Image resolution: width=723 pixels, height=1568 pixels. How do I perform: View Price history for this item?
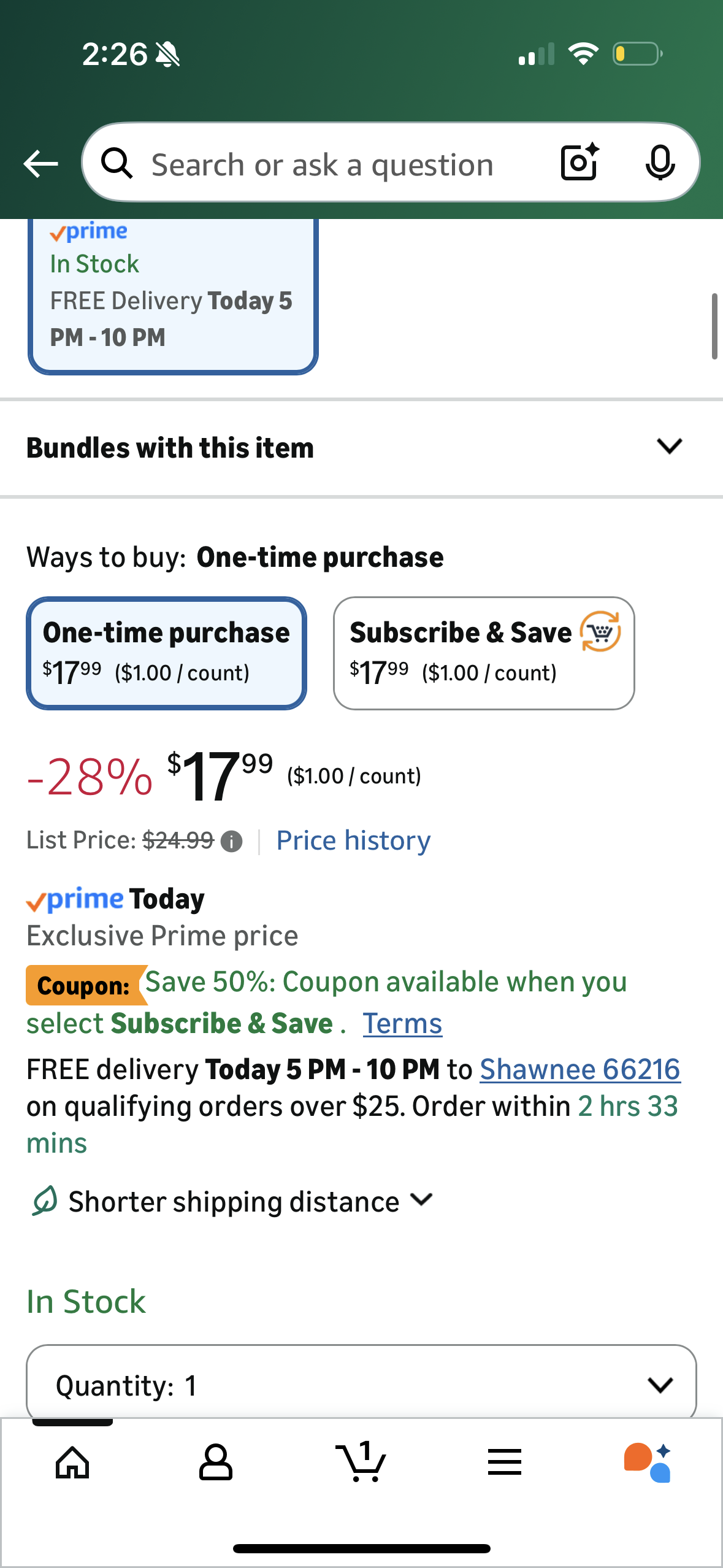pyautogui.click(x=353, y=840)
